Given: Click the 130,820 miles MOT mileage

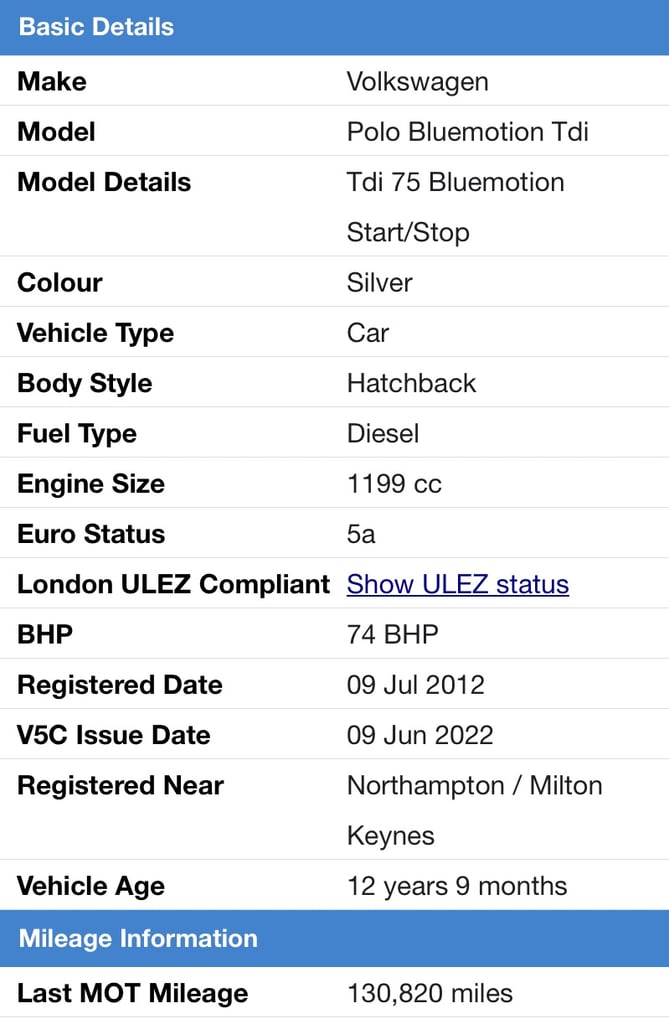Looking at the screenshot, I should (x=430, y=993).
